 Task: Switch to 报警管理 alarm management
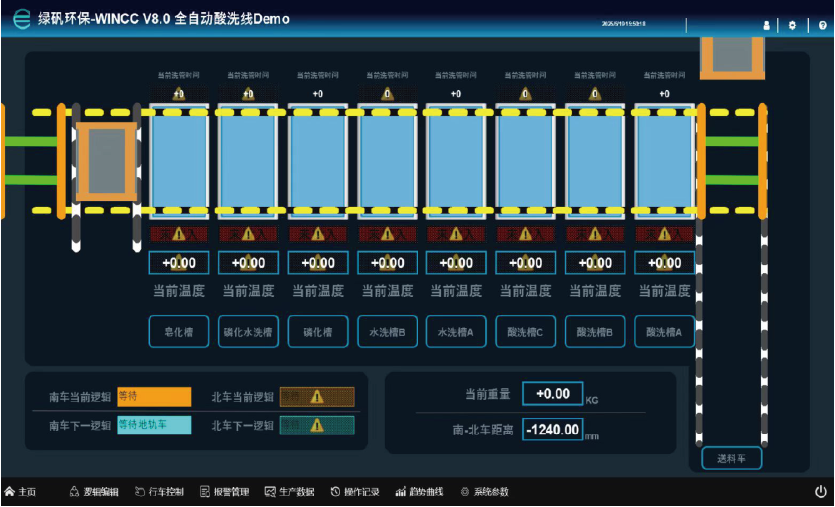[225, 492]
